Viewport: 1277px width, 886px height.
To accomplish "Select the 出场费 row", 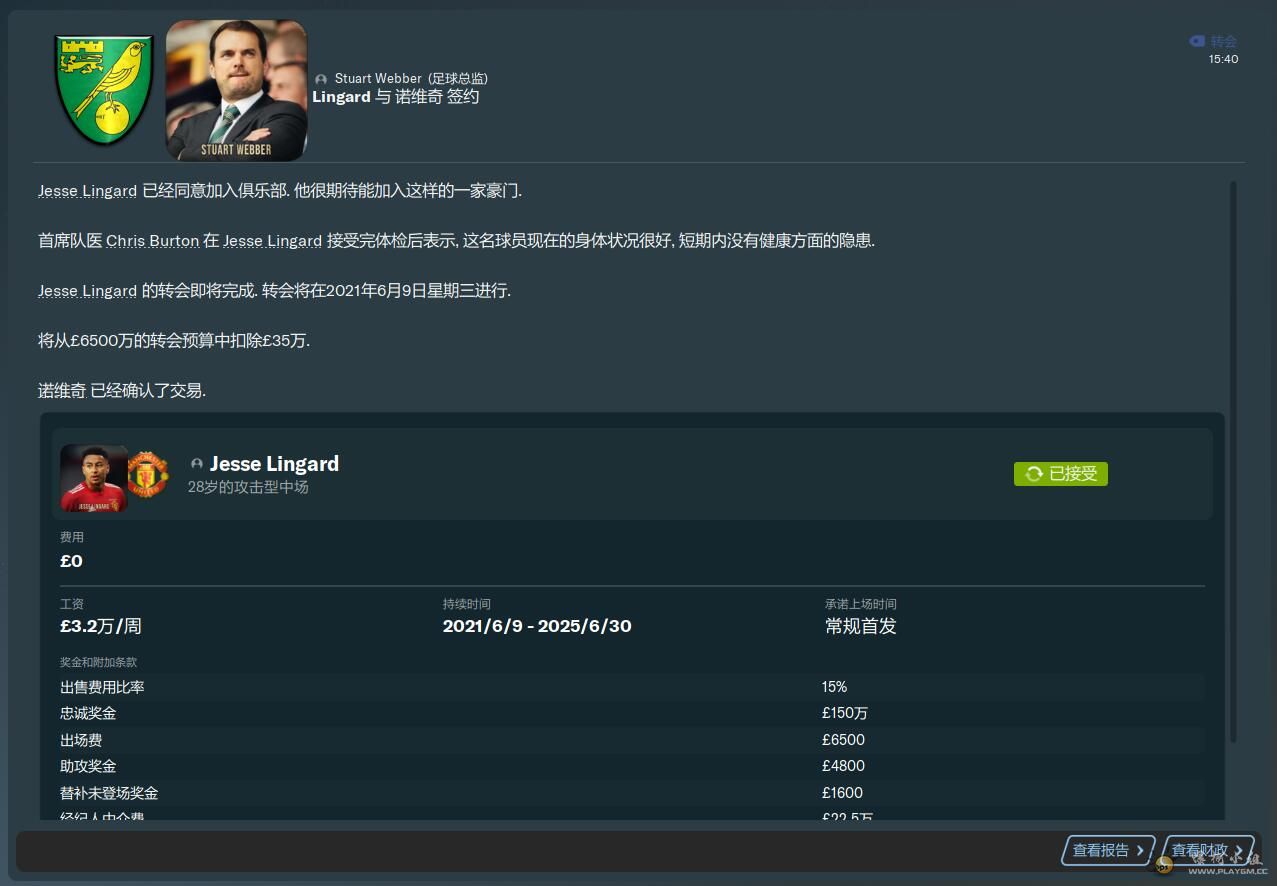I will tap(632, 740).
